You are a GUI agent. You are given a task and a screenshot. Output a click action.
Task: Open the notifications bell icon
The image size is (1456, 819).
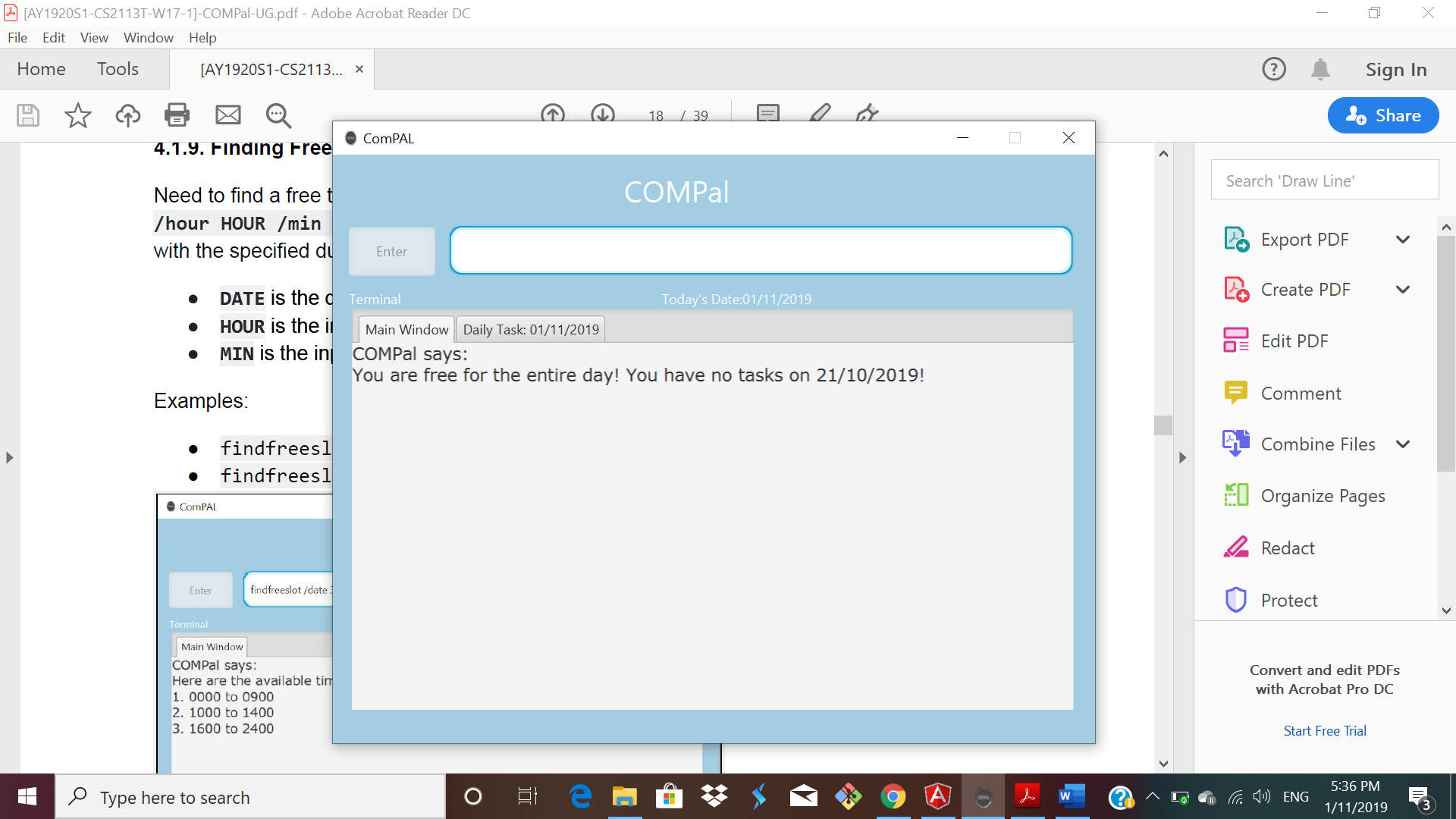click(1320, 70)
